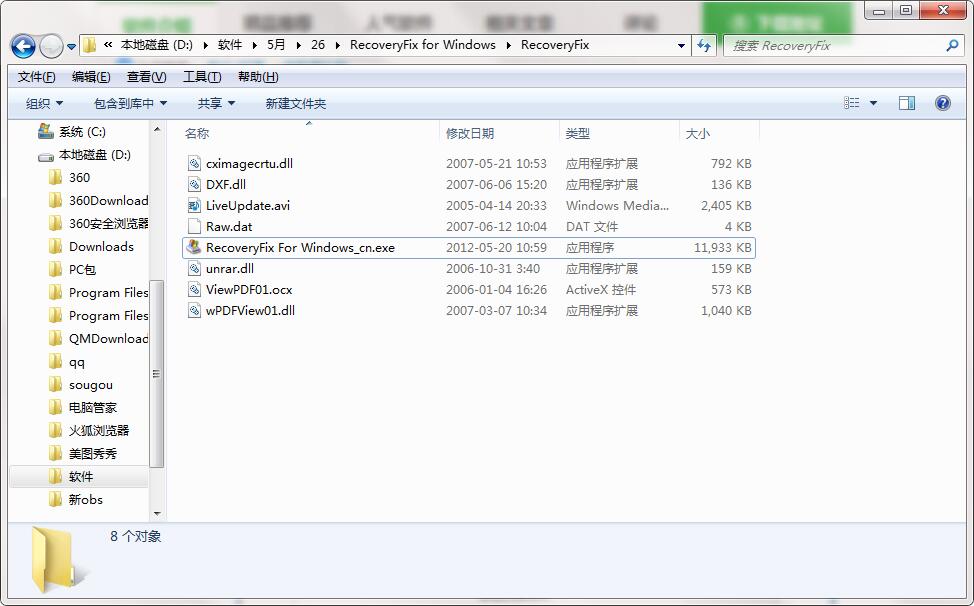The width and height of the screenshot is (974, 606).
Task: Click the search magnifier icon
Action: 952,45
